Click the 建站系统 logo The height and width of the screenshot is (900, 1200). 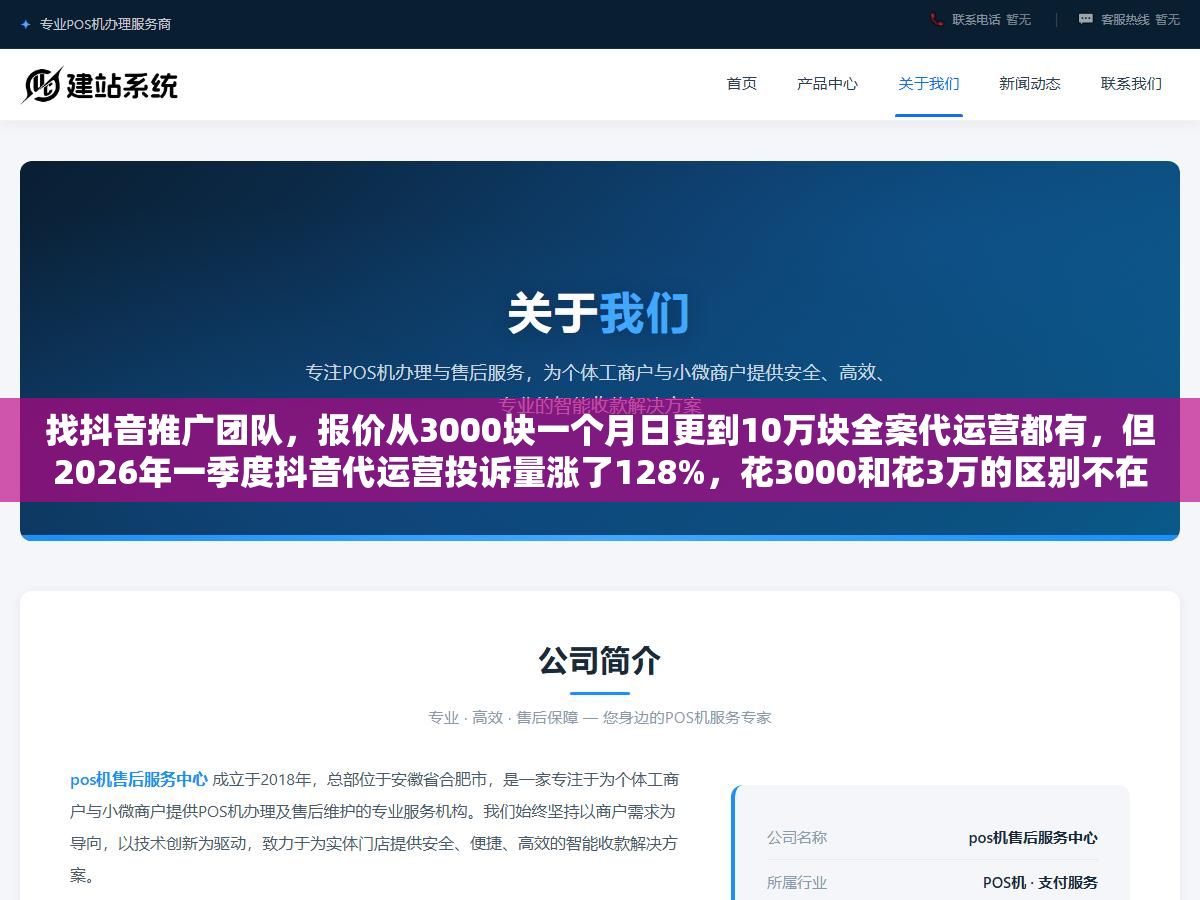click(x=100, y=85)
